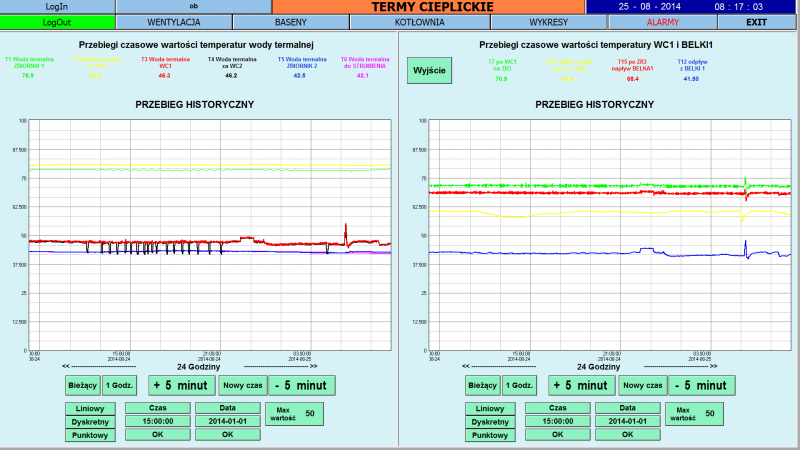Viewport: 800px width, 450px height.
Task: Click the T2 Woda termalna za PO1 legend label
Action: coord(97,63)
